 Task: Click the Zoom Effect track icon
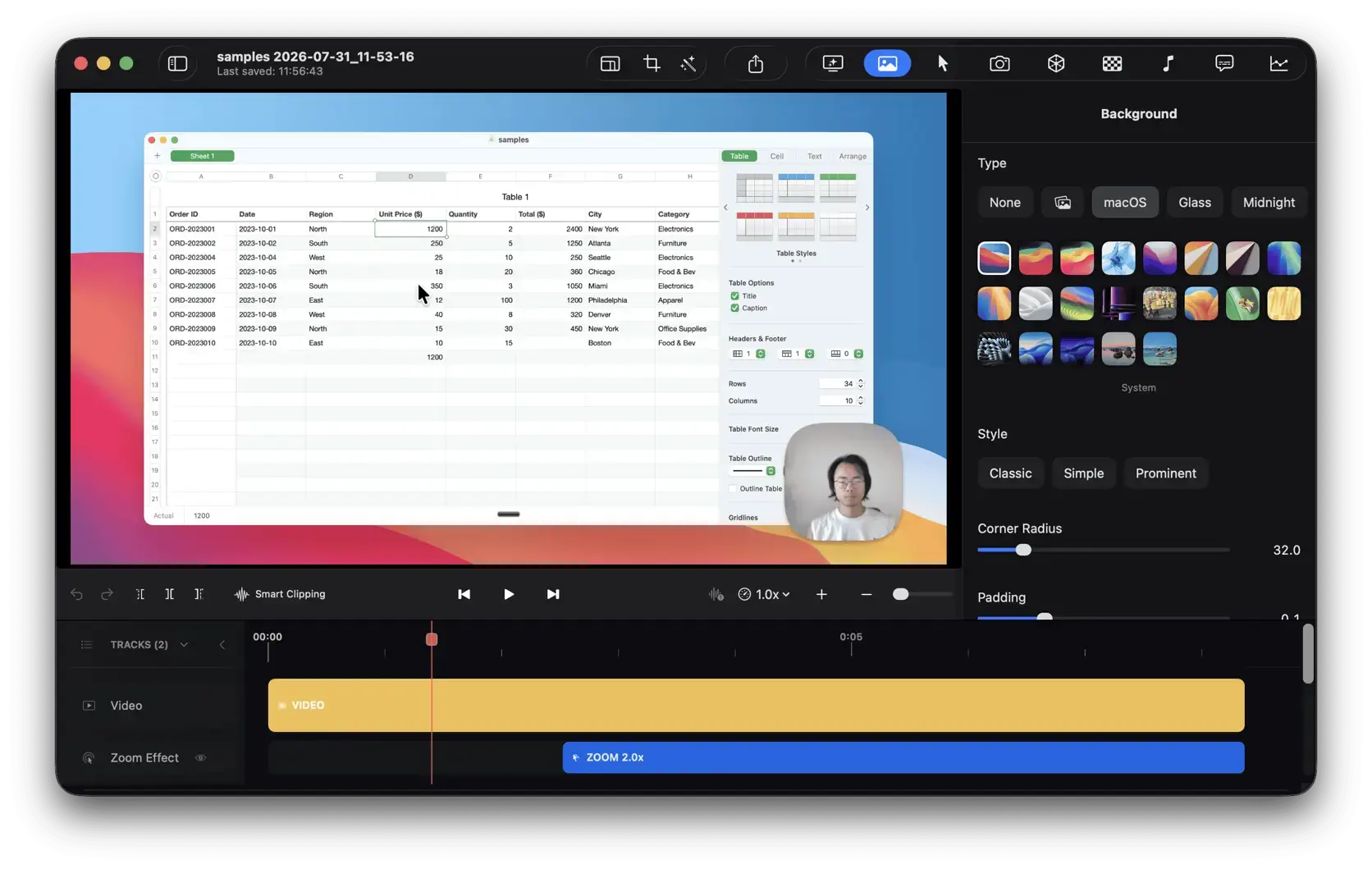point(89,758)
